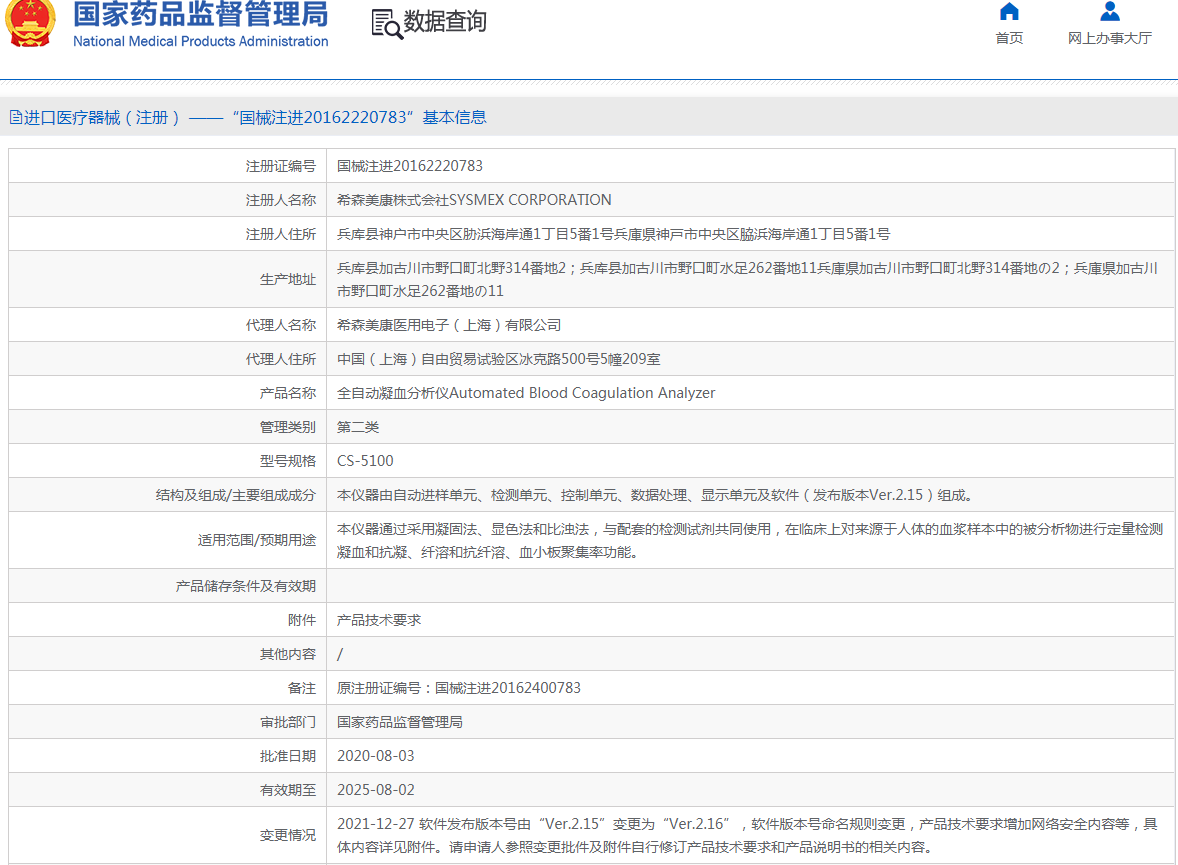Click the 国家药品监督管理局 site title
The height and width of the screenshot is (865, 1178).
pos(200,14)
